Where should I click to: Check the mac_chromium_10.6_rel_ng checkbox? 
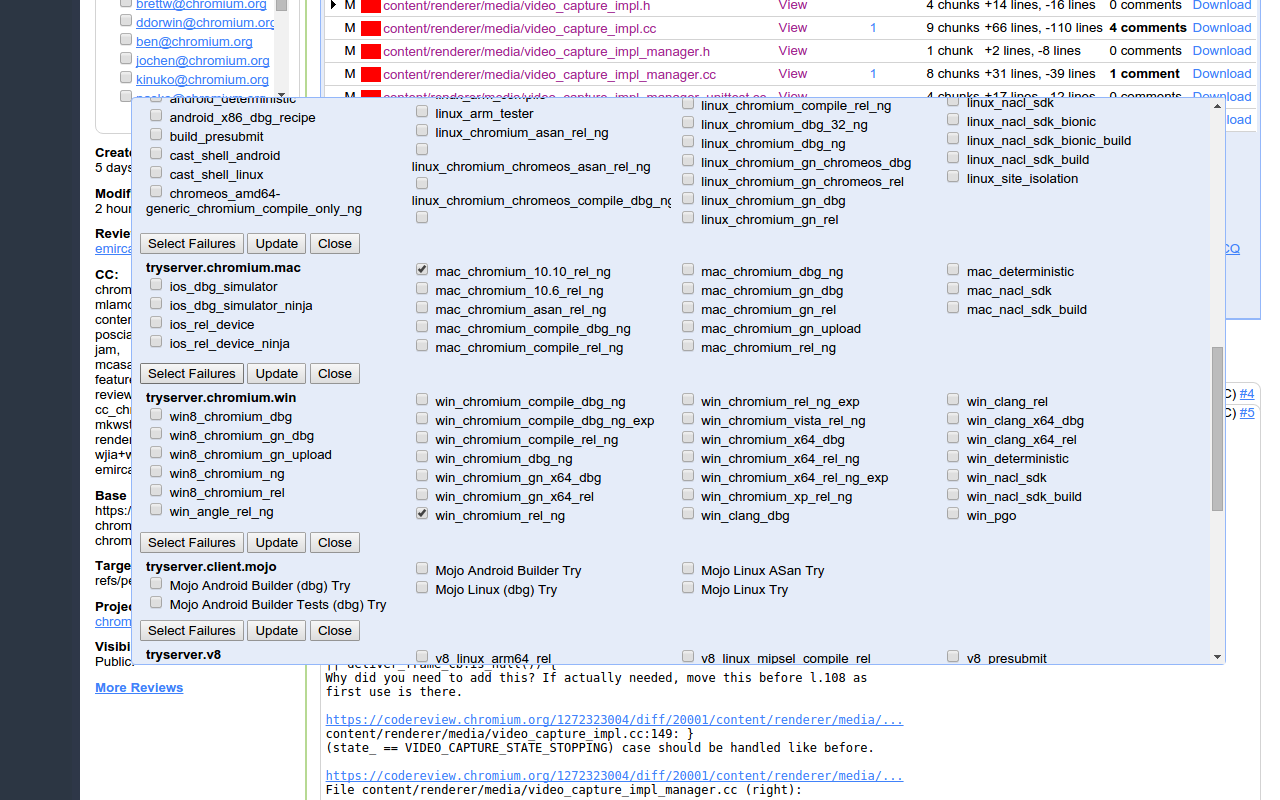422,289
